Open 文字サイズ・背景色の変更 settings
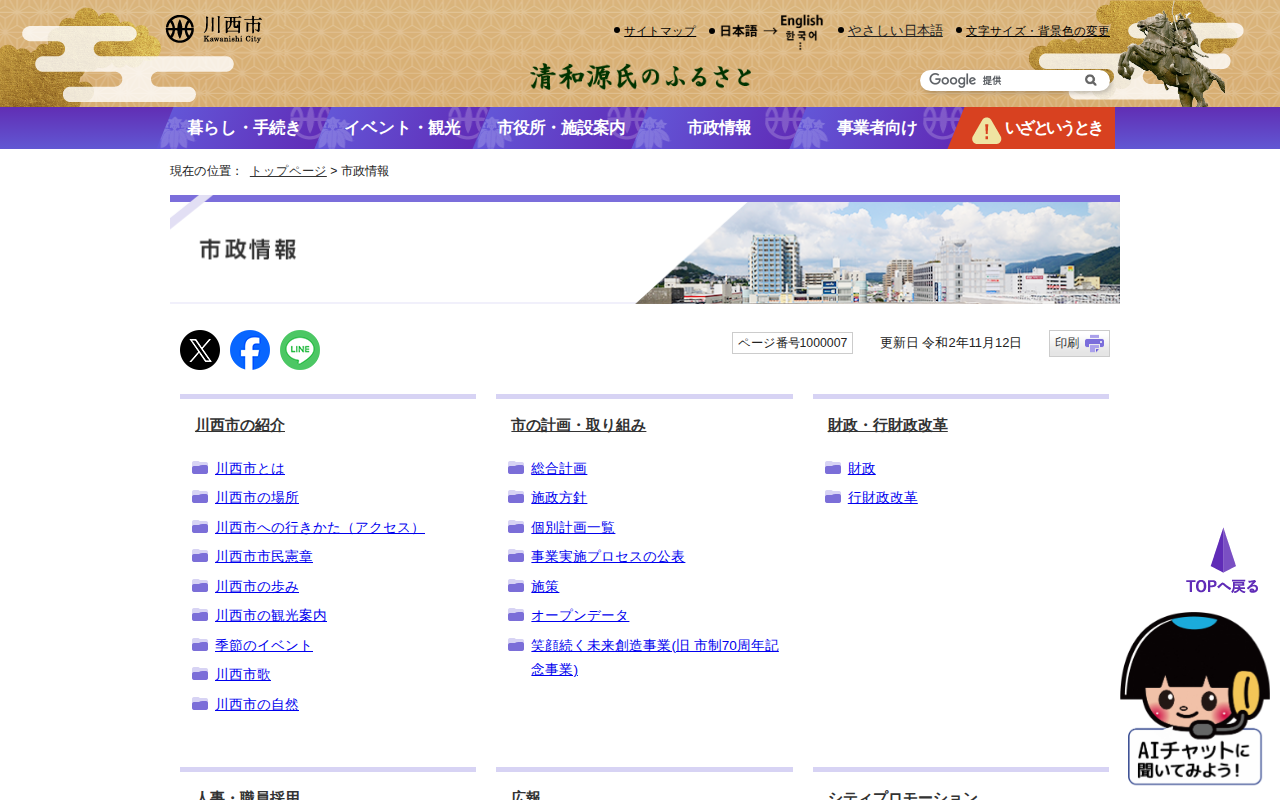The image size is (1280, 800). point(1037,31)
